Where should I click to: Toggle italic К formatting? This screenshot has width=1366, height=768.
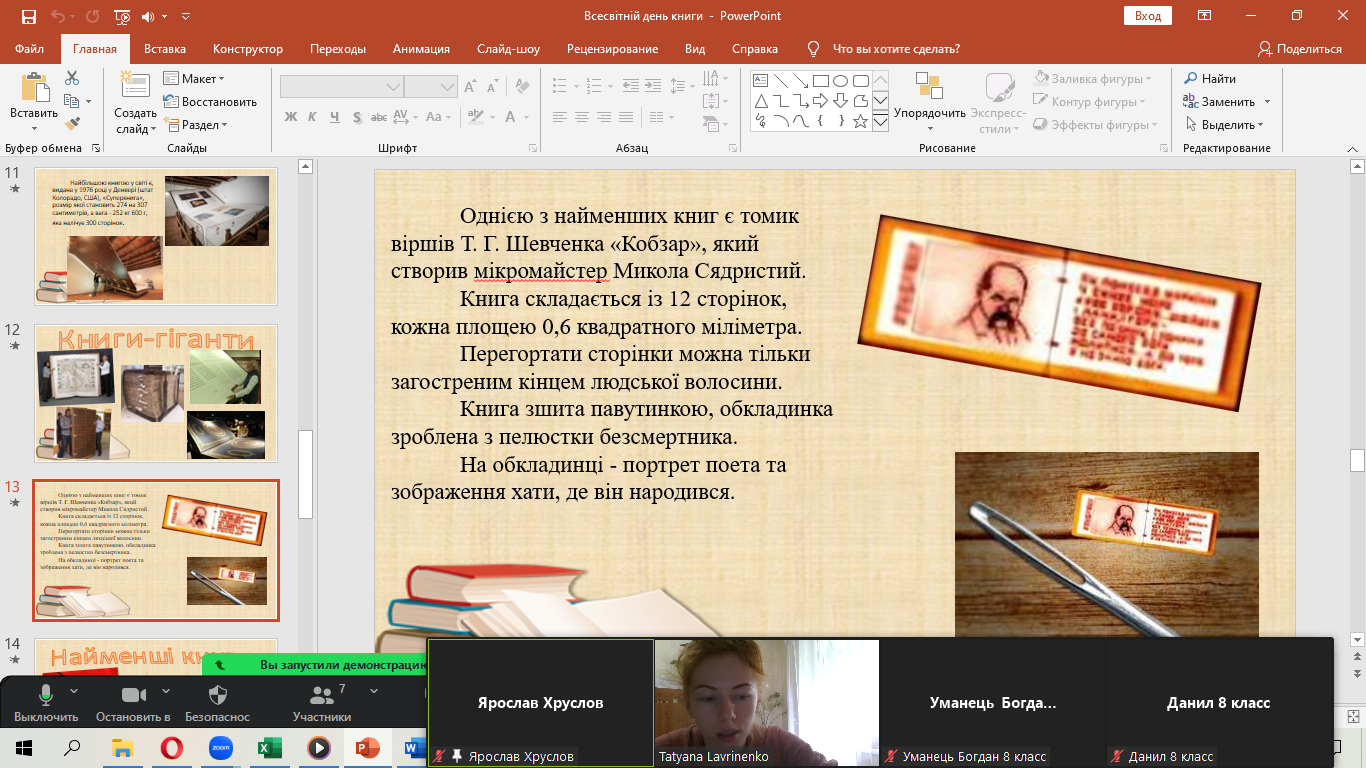pyautogui.click(x=313, y=117)
